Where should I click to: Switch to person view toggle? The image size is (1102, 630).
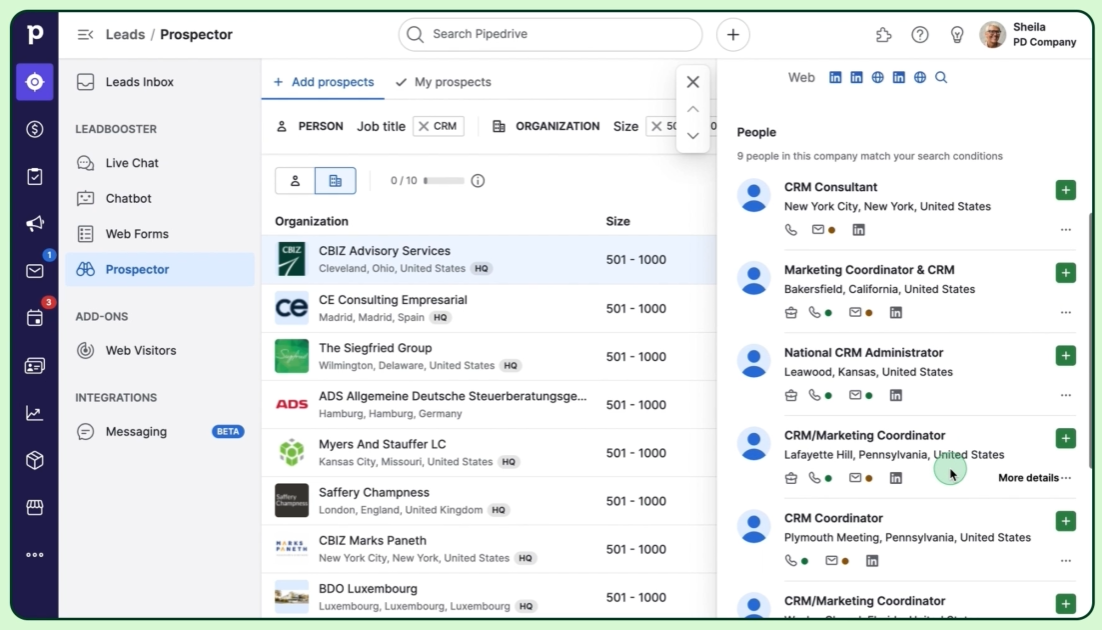coord(295,181)
